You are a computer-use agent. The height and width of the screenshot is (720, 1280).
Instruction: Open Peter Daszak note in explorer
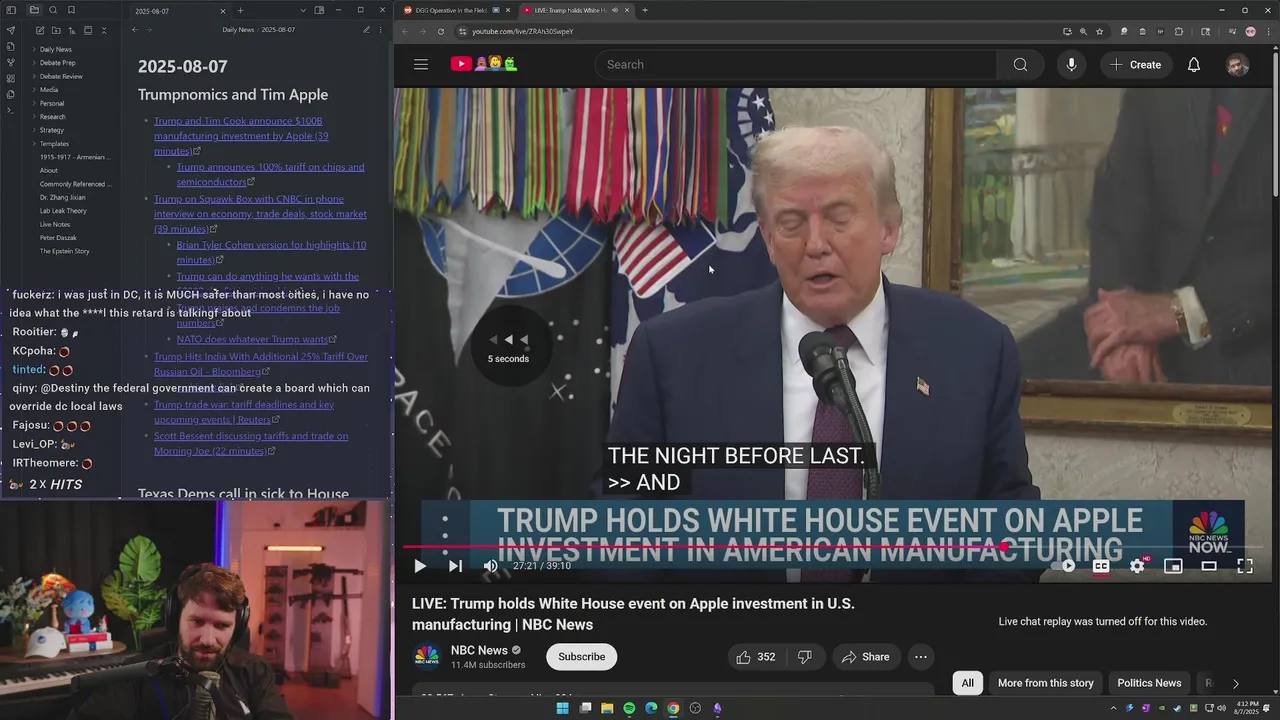(58, 238)
